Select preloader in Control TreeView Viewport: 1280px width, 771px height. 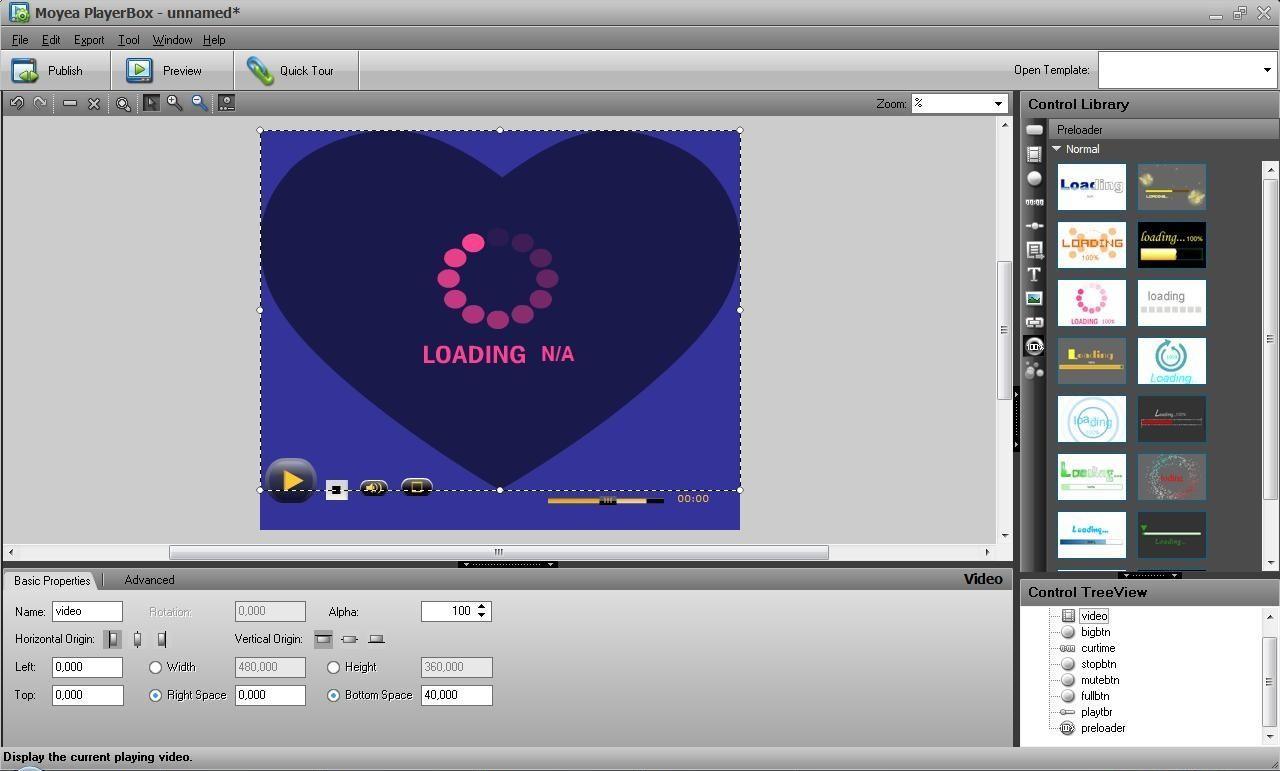click(1103, 728)
